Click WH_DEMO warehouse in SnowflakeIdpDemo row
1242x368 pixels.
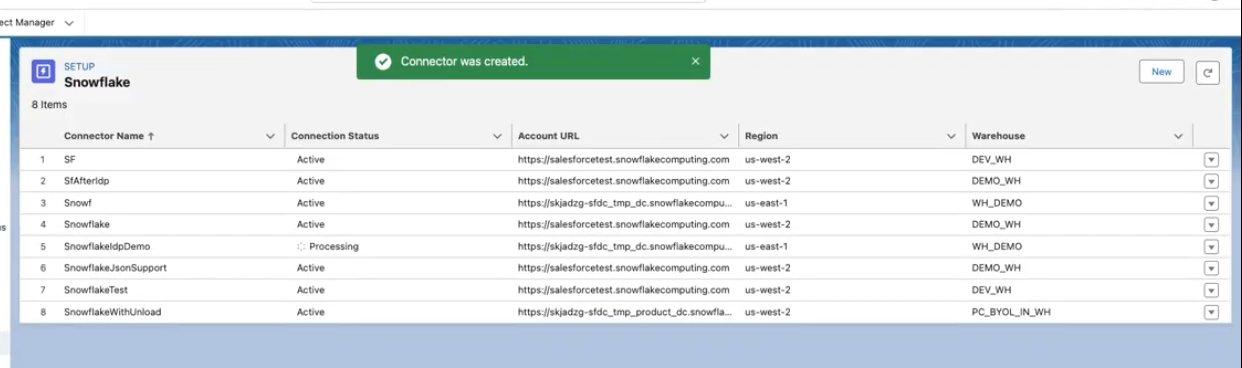coord(996,246)
